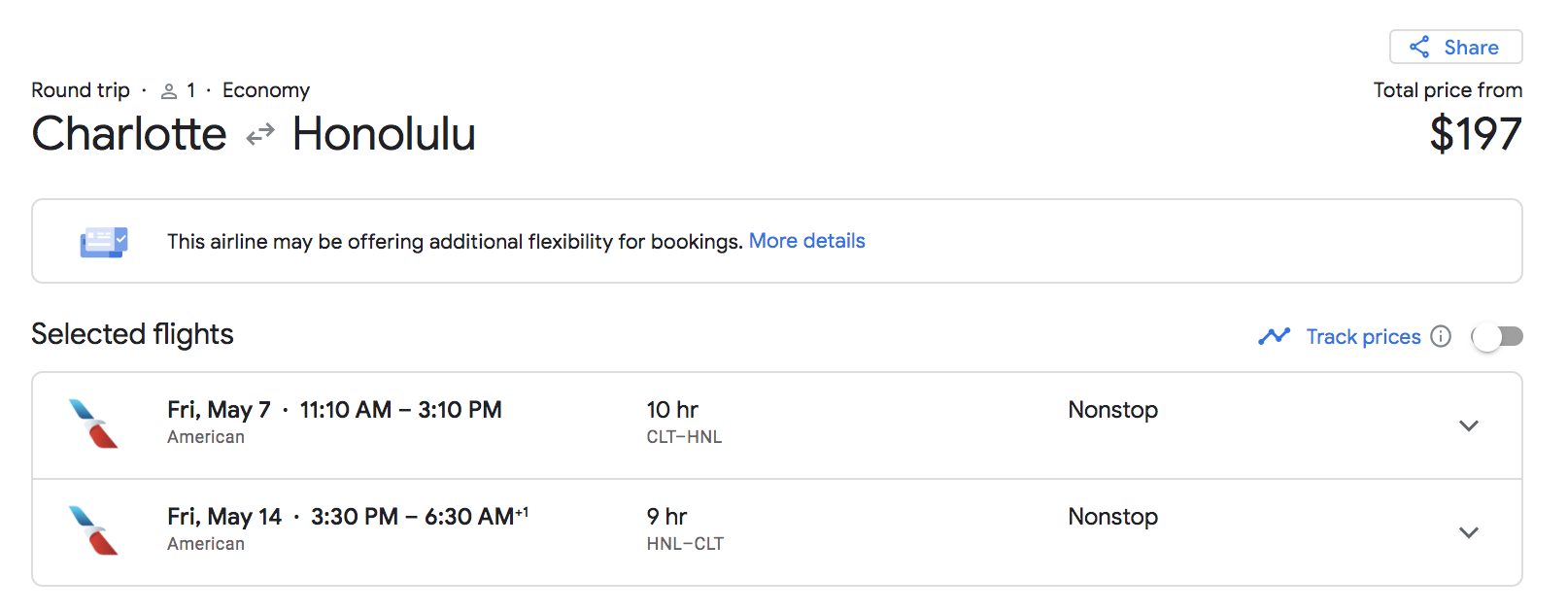Click the Selected flights heading
The width and height of the screenshot is (1568, 612).
(x=132, y=334)
